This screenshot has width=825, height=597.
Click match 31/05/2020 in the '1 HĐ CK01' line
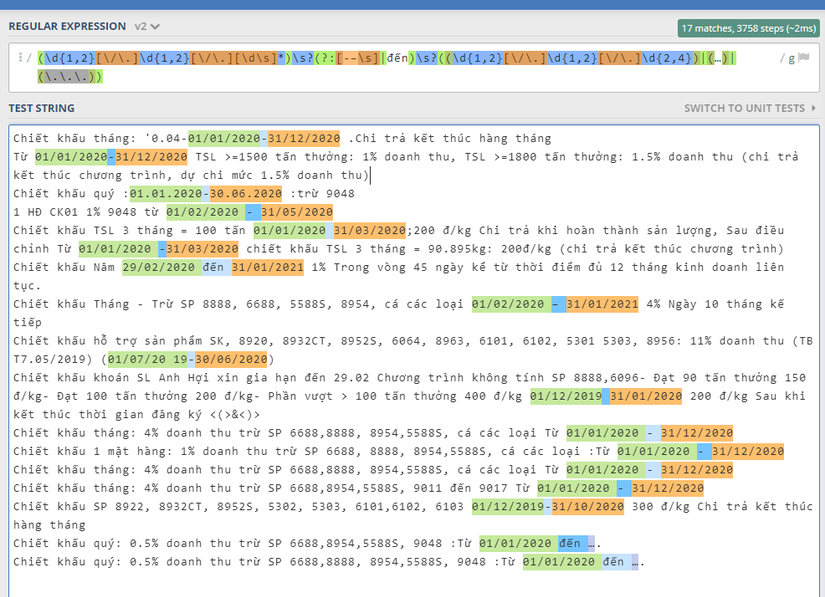pos(297,212)
